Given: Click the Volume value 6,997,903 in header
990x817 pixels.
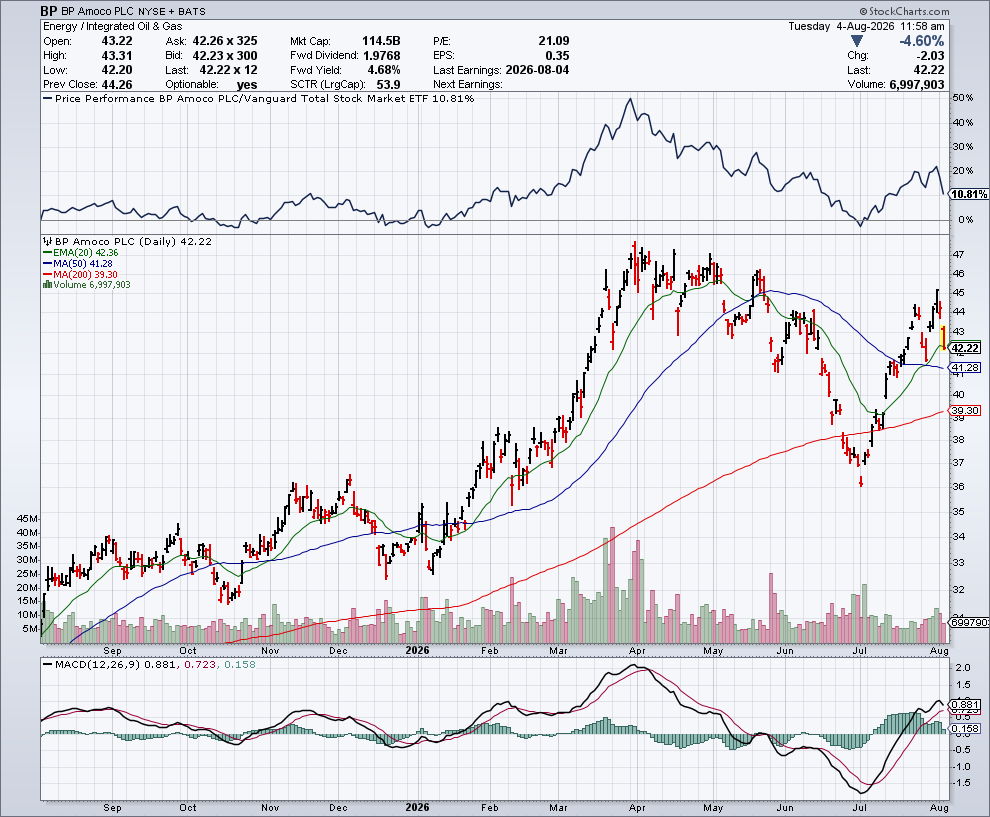Looking at the screenshot, I should [917, 85].
